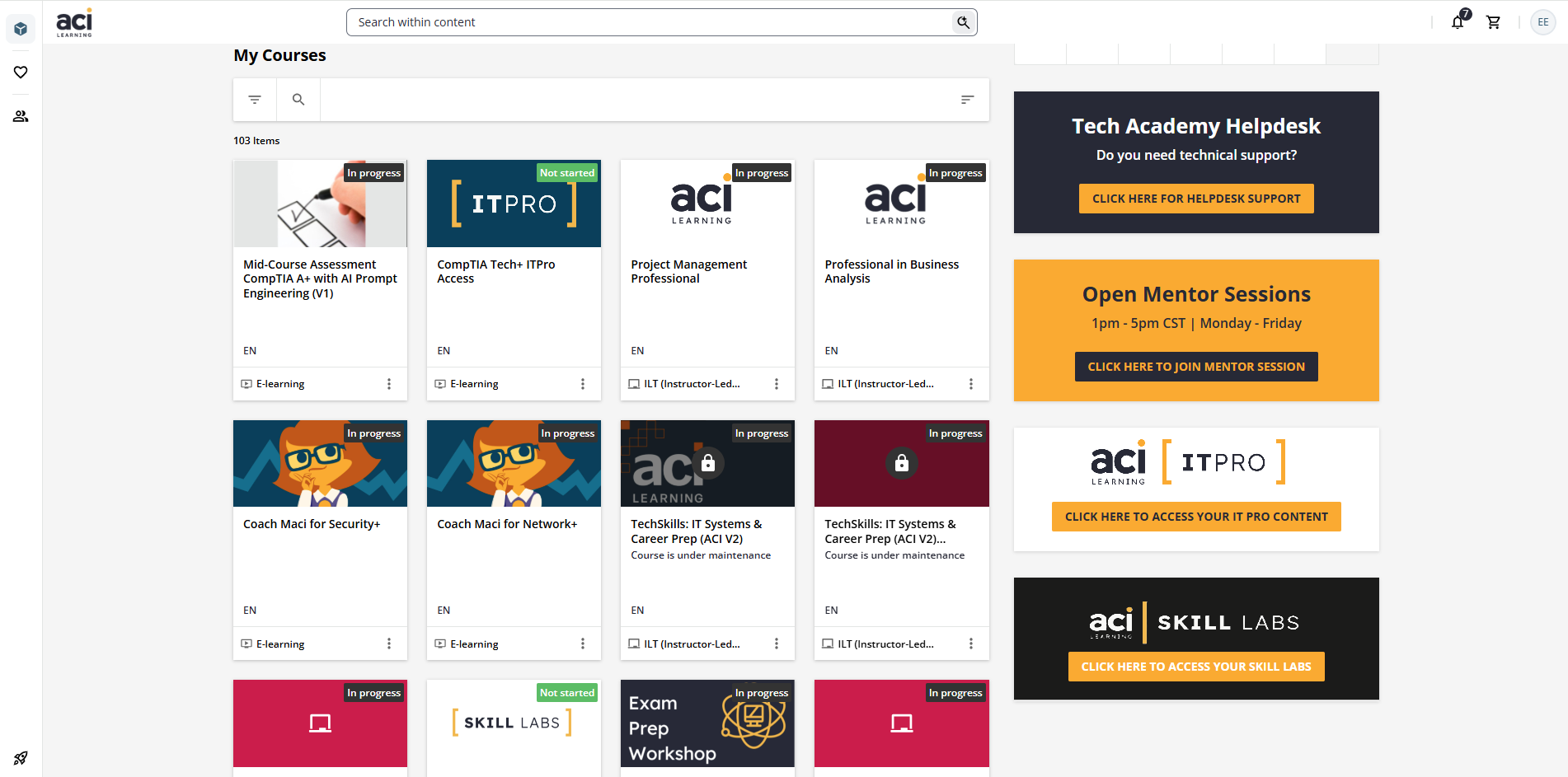1568x777 pixels.
Task: Open the sort options icon for My Courses
Action: (968, 100)
